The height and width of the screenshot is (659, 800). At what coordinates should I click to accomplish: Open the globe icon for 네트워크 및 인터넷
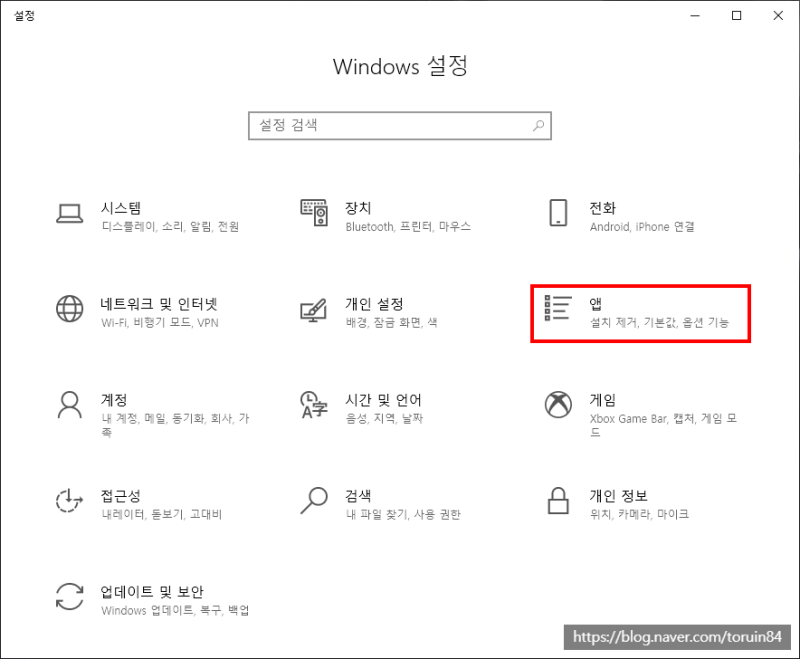pos(69,309)
